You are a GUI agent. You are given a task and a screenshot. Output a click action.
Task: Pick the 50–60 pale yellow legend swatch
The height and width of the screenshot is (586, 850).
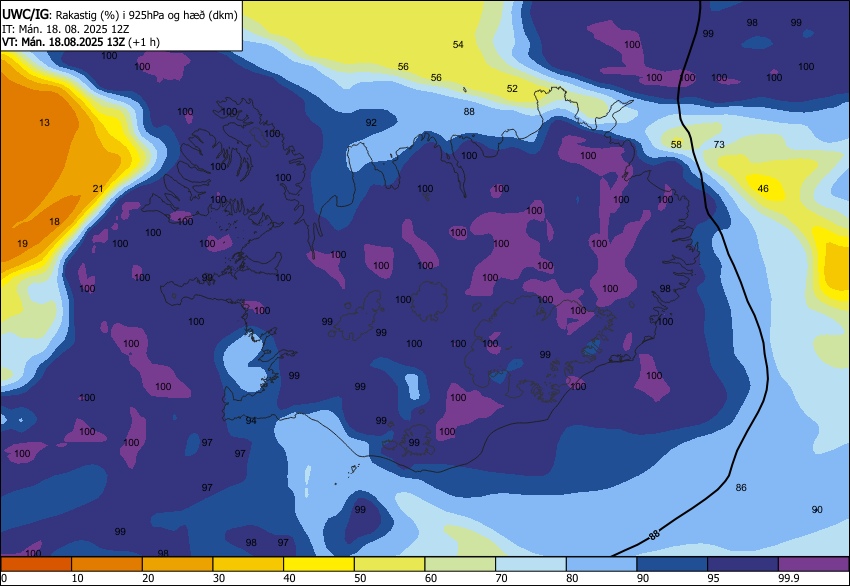click(389, 564)
